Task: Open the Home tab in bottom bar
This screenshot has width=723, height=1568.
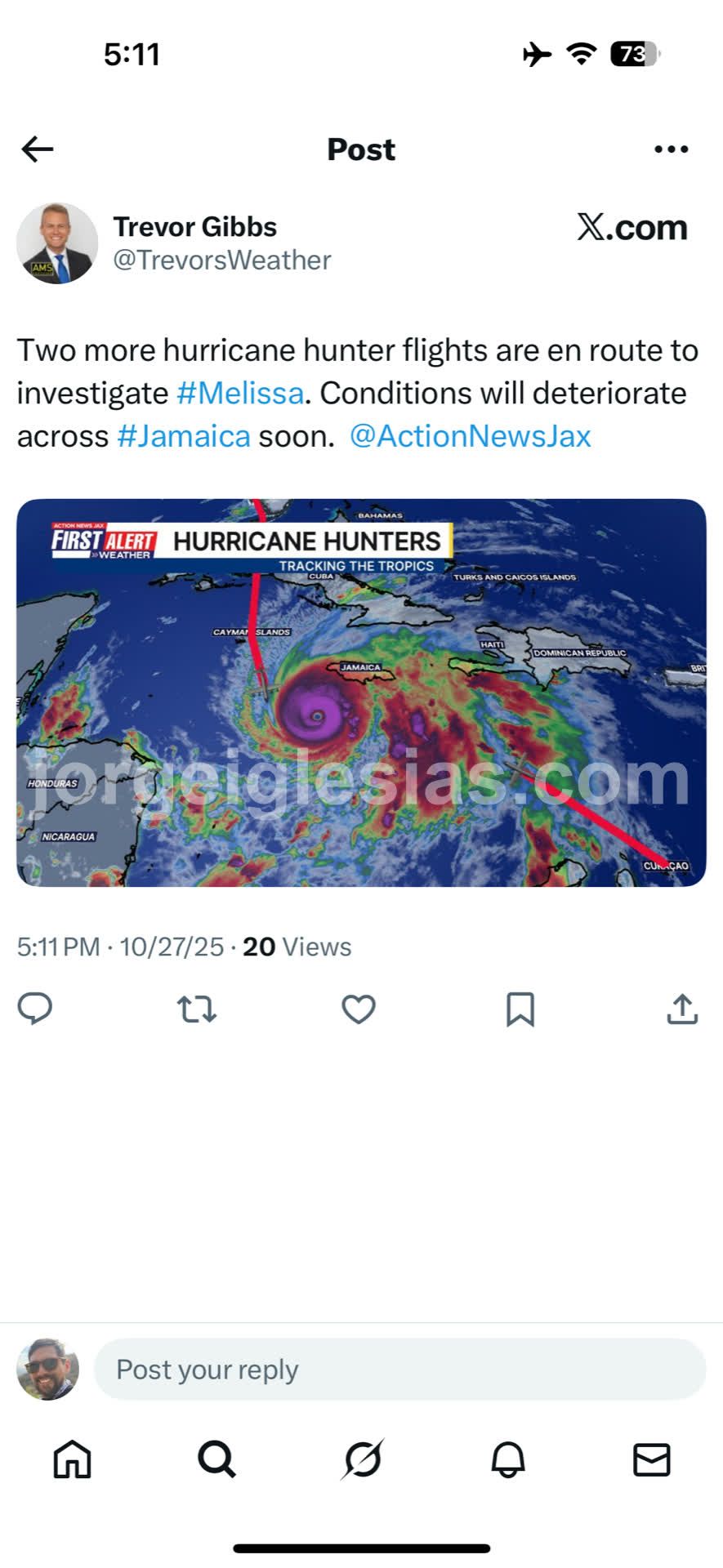Action: coord(73,1459)
